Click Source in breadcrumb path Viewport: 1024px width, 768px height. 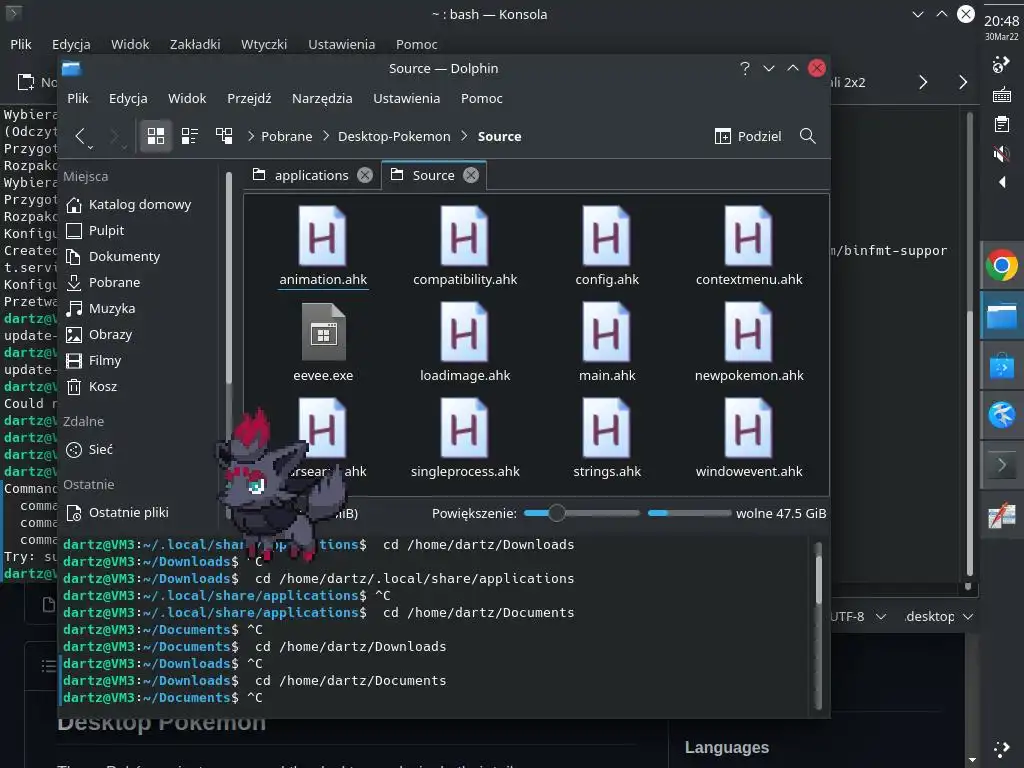coord(499,136)
